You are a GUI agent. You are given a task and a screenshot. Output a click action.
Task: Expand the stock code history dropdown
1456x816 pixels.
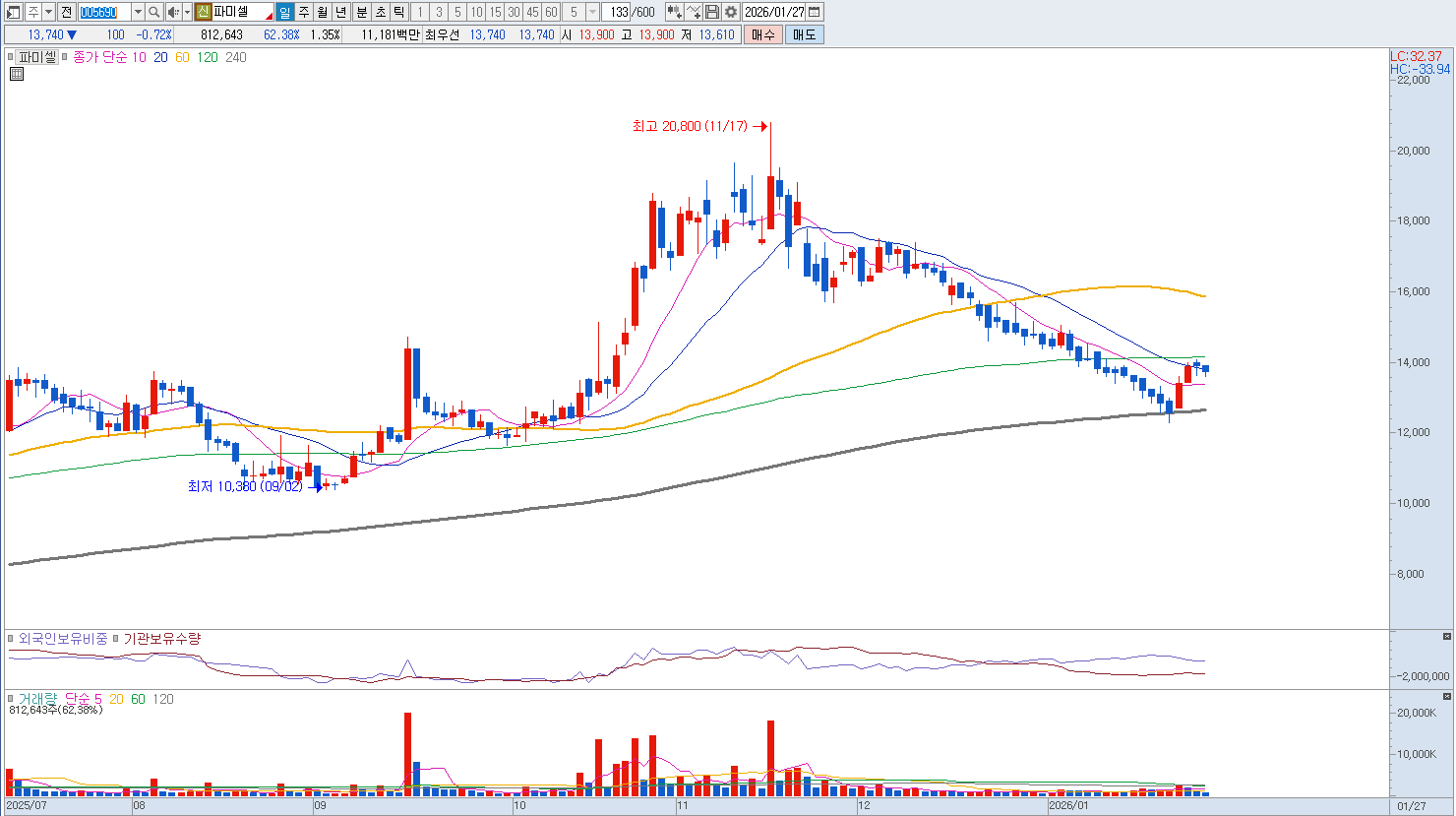pyautogui.click(x=138, y=12)
